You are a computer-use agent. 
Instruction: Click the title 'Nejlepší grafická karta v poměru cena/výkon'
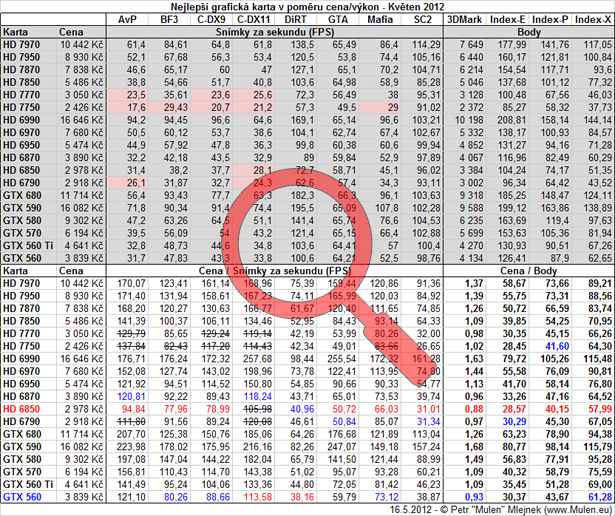274,7
